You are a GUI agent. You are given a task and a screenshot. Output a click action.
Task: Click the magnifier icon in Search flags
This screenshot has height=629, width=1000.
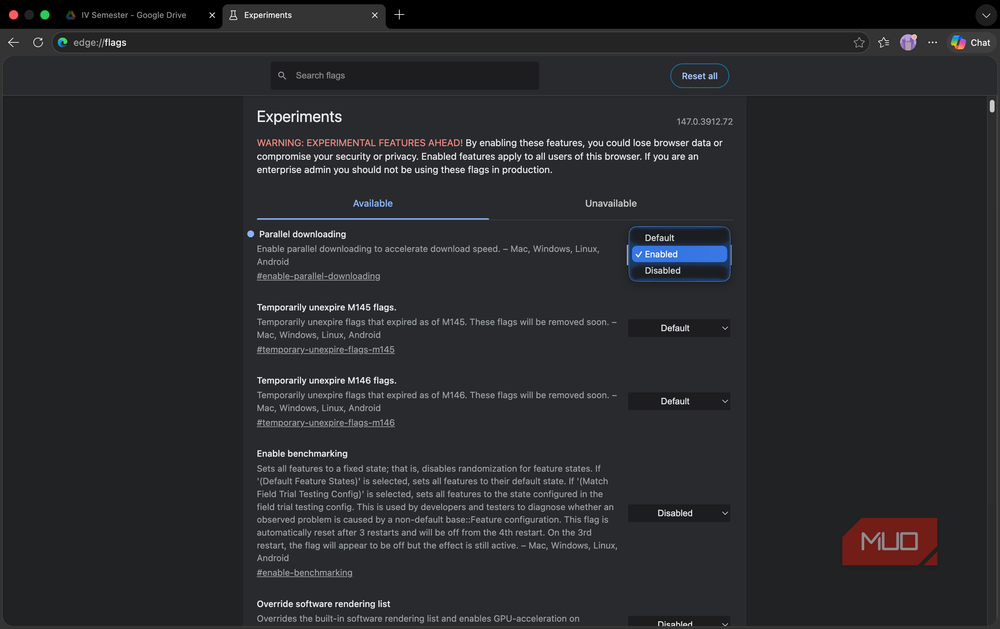(x=282, y=76)
